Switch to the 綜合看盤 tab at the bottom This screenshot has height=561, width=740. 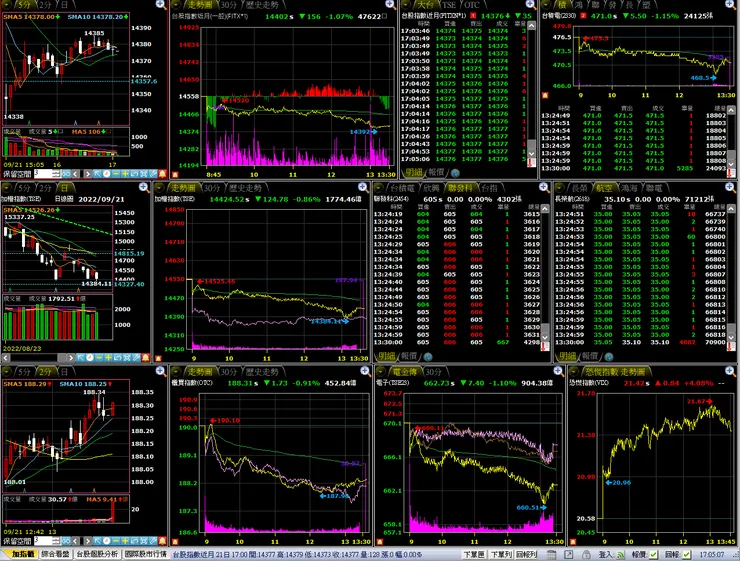pyautogui.click(x=55, y=554)
